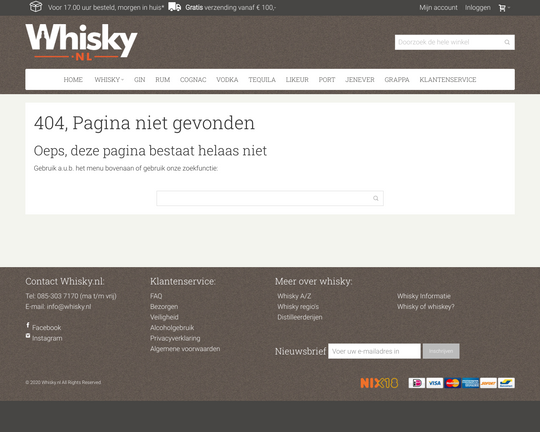This screenshot has width=540, height=432.
Task: Open the Rum category
Action: pos(163,80)
